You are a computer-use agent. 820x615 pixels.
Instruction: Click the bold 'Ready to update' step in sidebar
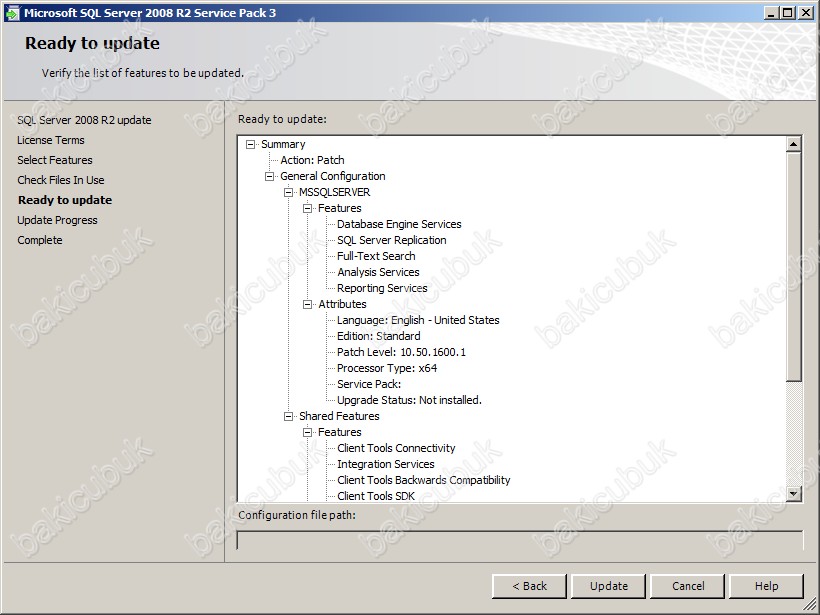click(x=65, y=200)
